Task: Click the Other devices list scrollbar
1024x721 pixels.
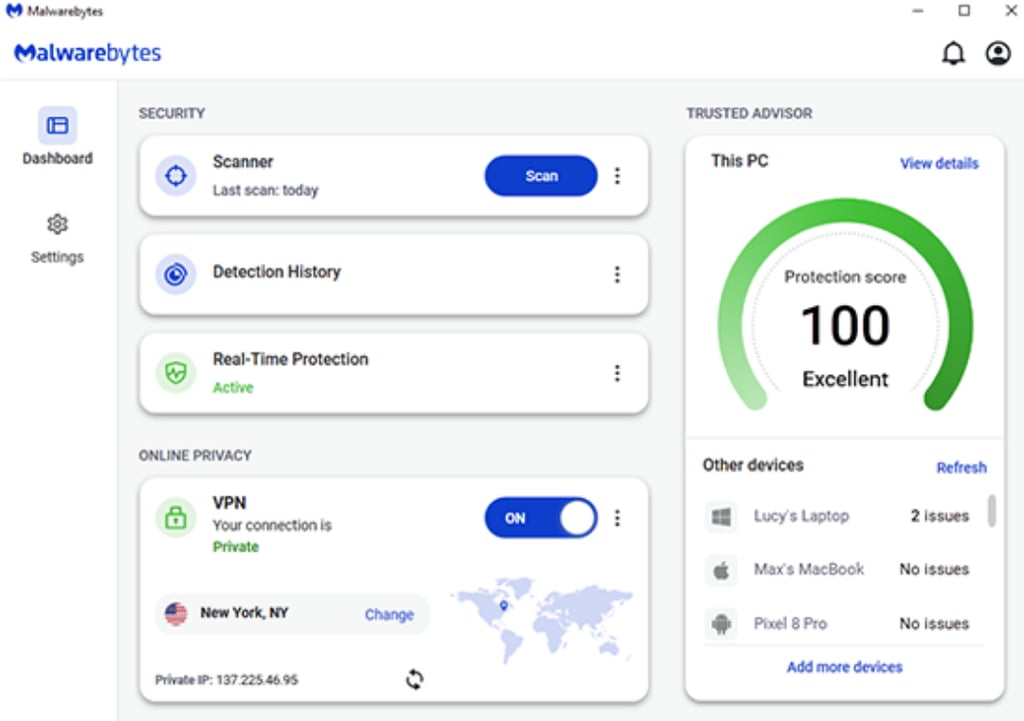Action: click(992, 511)
